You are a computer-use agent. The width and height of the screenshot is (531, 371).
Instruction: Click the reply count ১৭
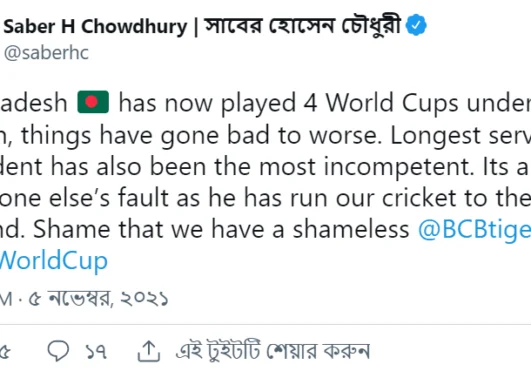96,352
